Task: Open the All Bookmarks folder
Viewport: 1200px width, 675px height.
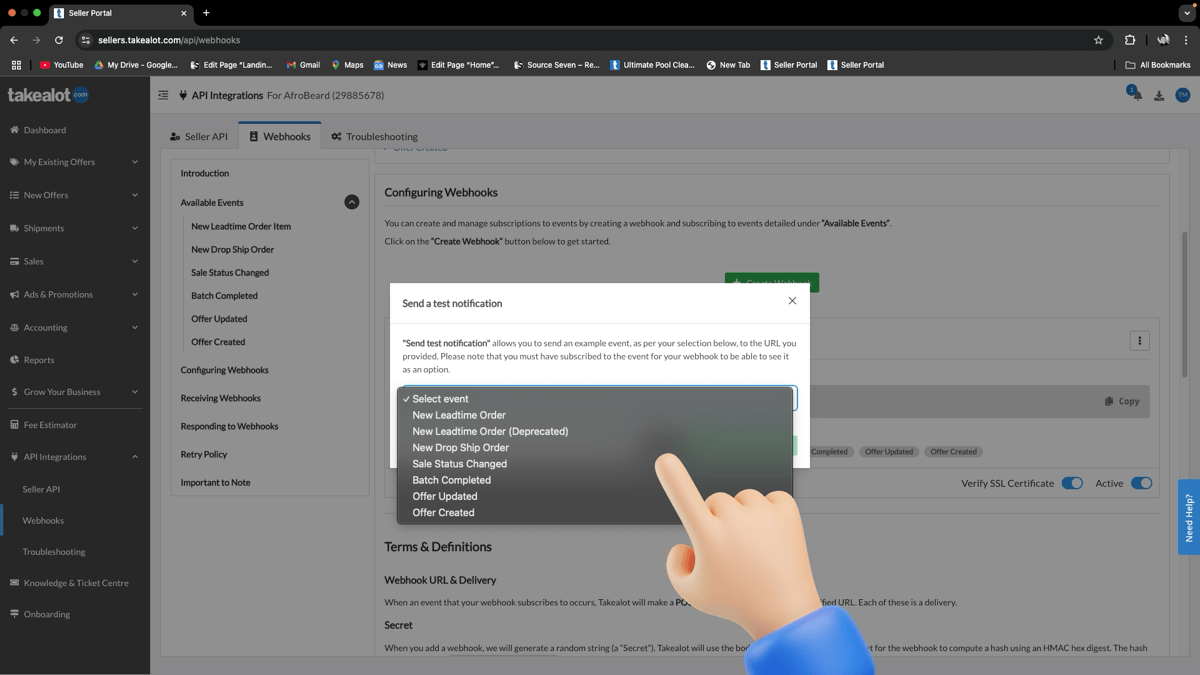Action: [x=1157, y=65]
